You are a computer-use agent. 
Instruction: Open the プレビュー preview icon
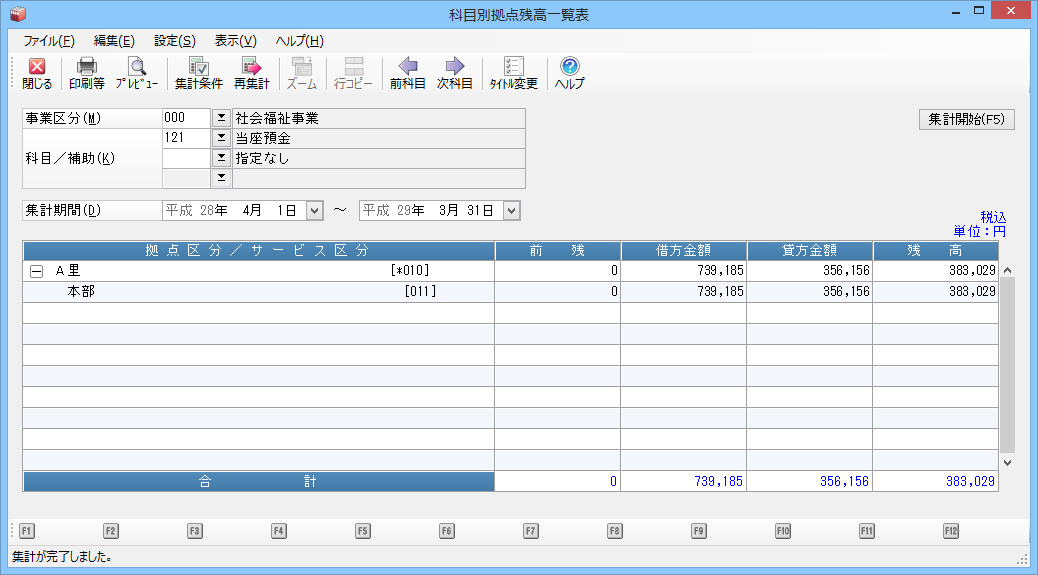(136, 74)
